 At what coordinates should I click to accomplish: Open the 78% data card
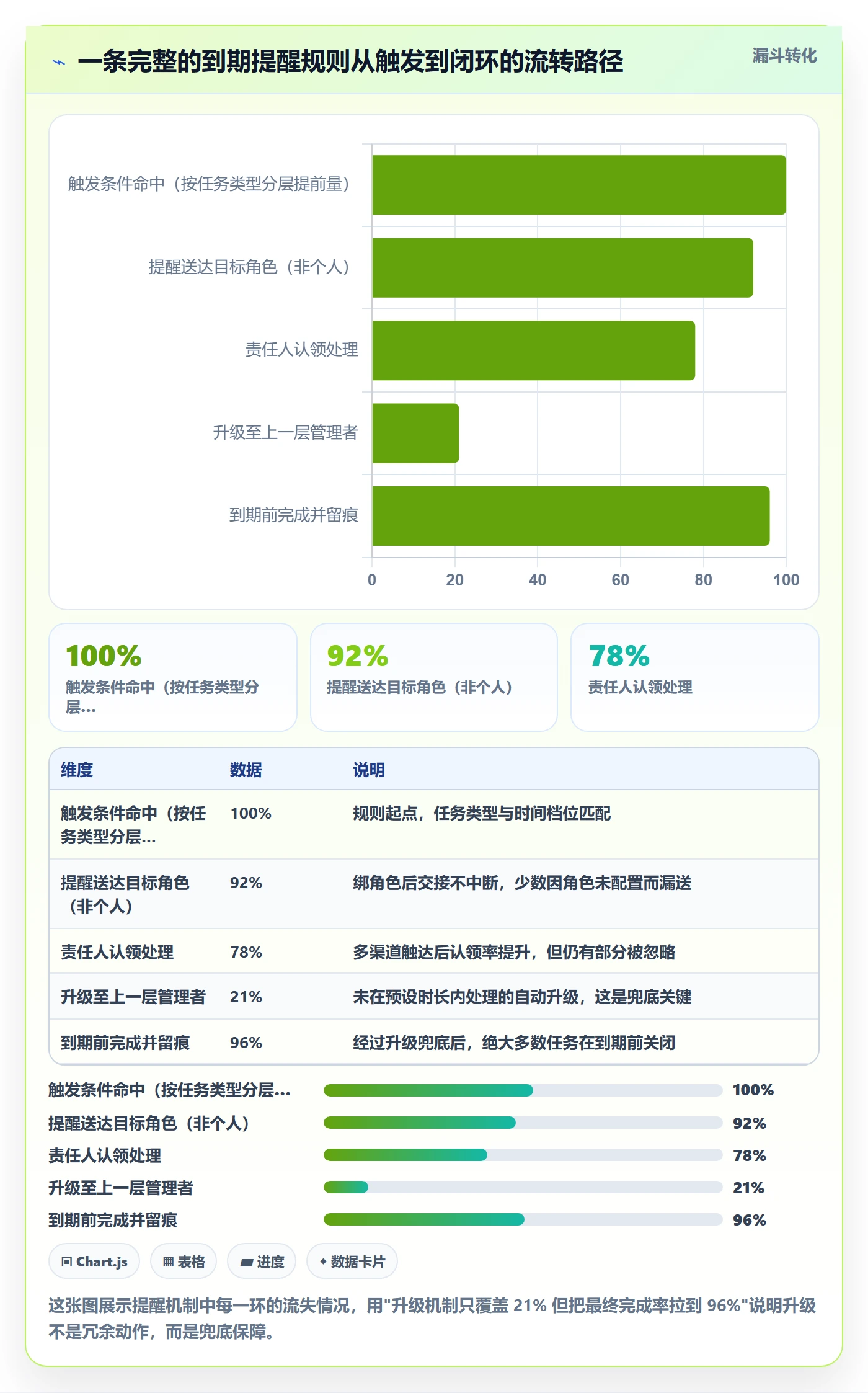pyautogui.click(x=695, y=677)
